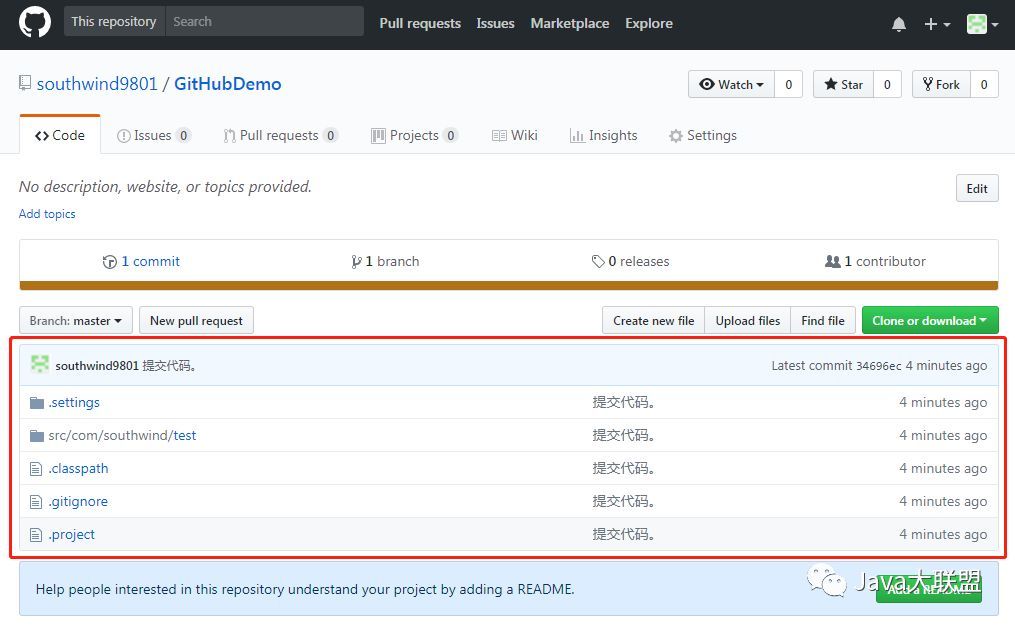Open the Watch dropdown button
1015x626 pixels.
(x=731, y=84)
